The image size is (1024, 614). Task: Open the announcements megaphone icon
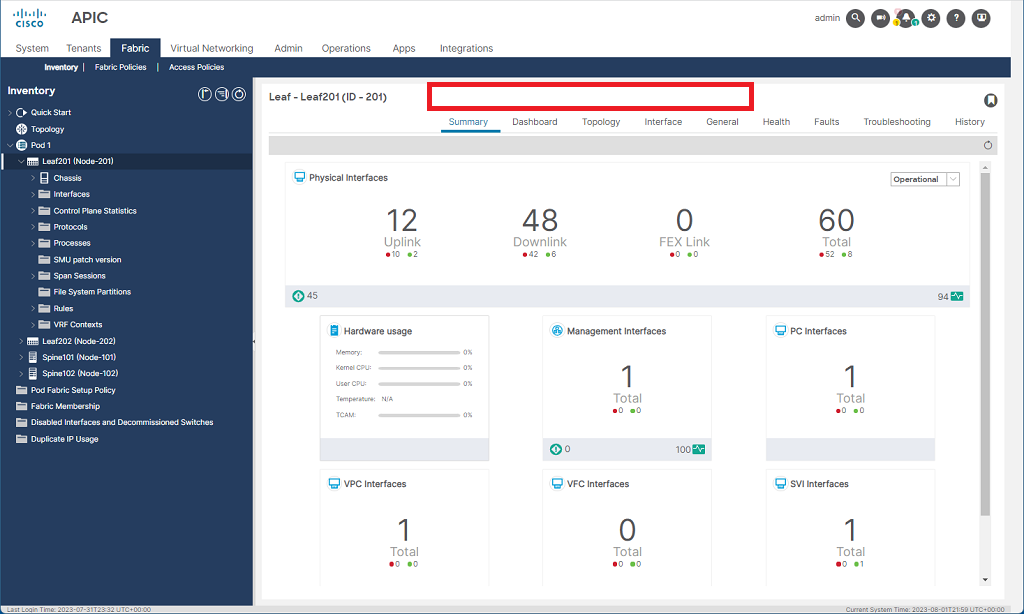coord(880,18)
